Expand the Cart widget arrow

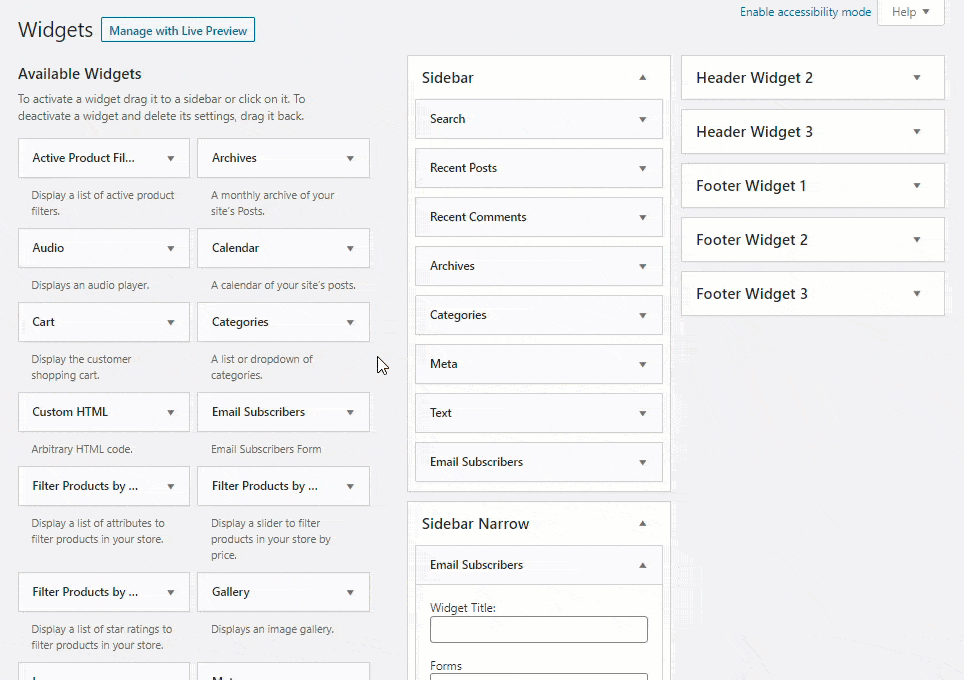click(171, 322)
